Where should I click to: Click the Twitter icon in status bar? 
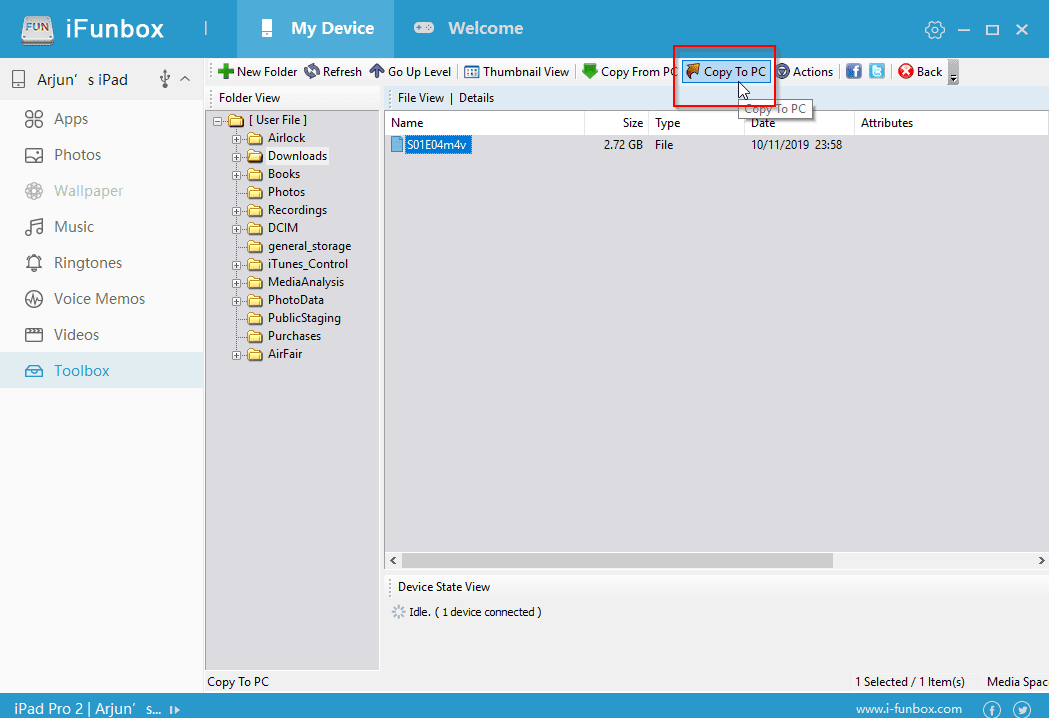[1022, 709]
